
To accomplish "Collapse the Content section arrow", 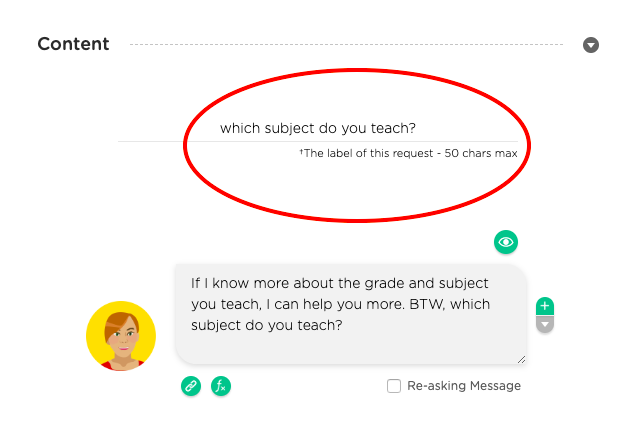I will 591,45.
